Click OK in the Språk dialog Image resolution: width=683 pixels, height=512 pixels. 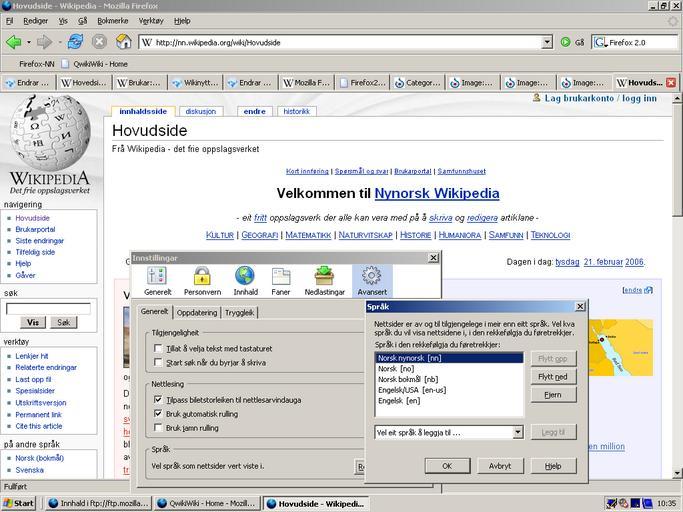(447, 466)
